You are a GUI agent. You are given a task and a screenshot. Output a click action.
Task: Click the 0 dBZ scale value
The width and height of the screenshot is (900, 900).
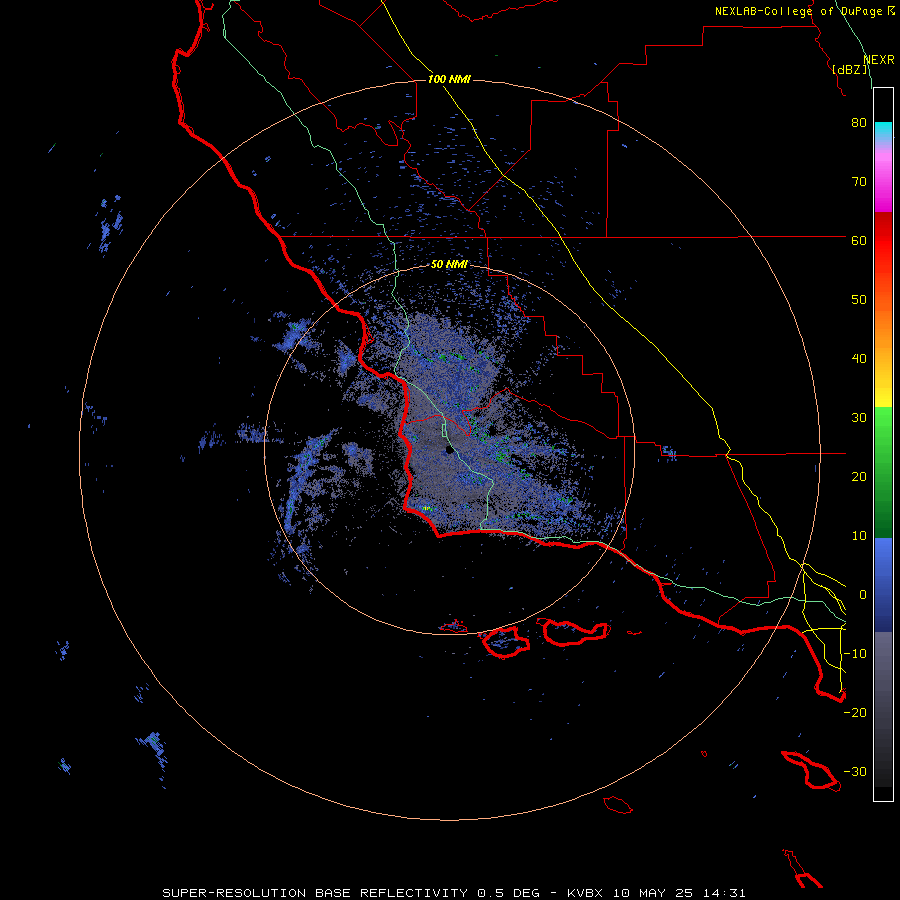click(863, 595)
